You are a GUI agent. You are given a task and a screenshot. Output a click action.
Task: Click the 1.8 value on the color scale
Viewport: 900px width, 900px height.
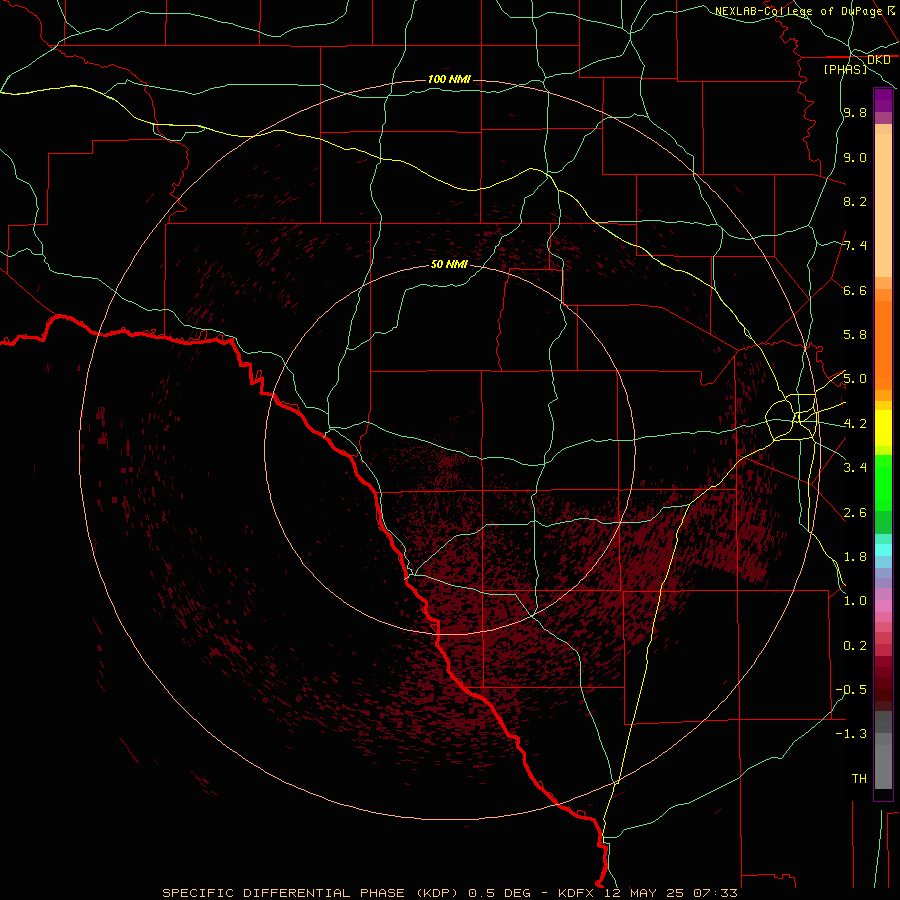(x=855, y=557)
